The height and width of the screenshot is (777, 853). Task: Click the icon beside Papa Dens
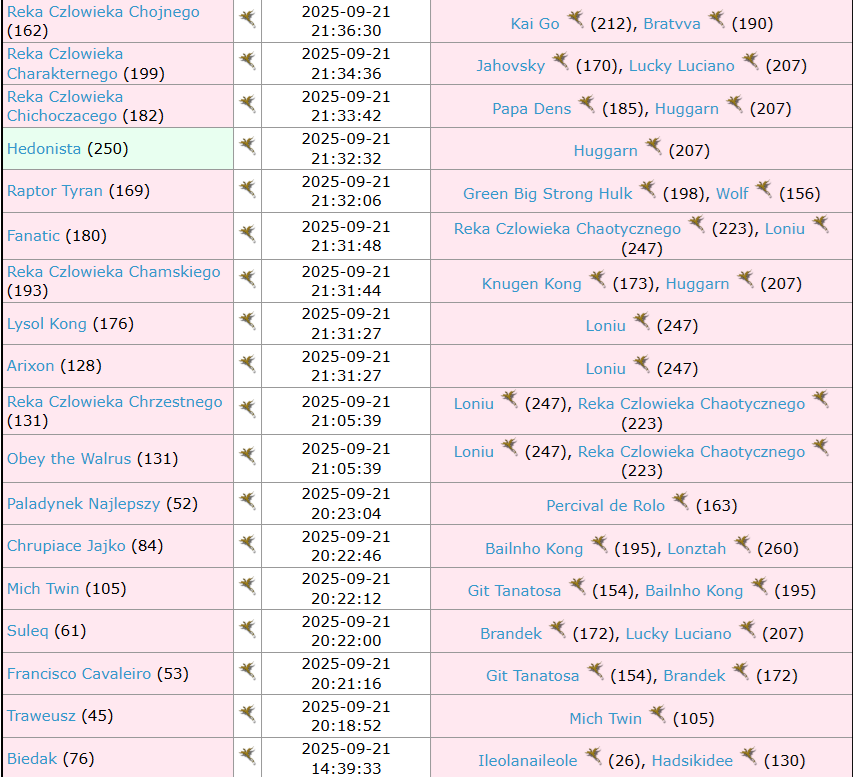click(587, 105)
